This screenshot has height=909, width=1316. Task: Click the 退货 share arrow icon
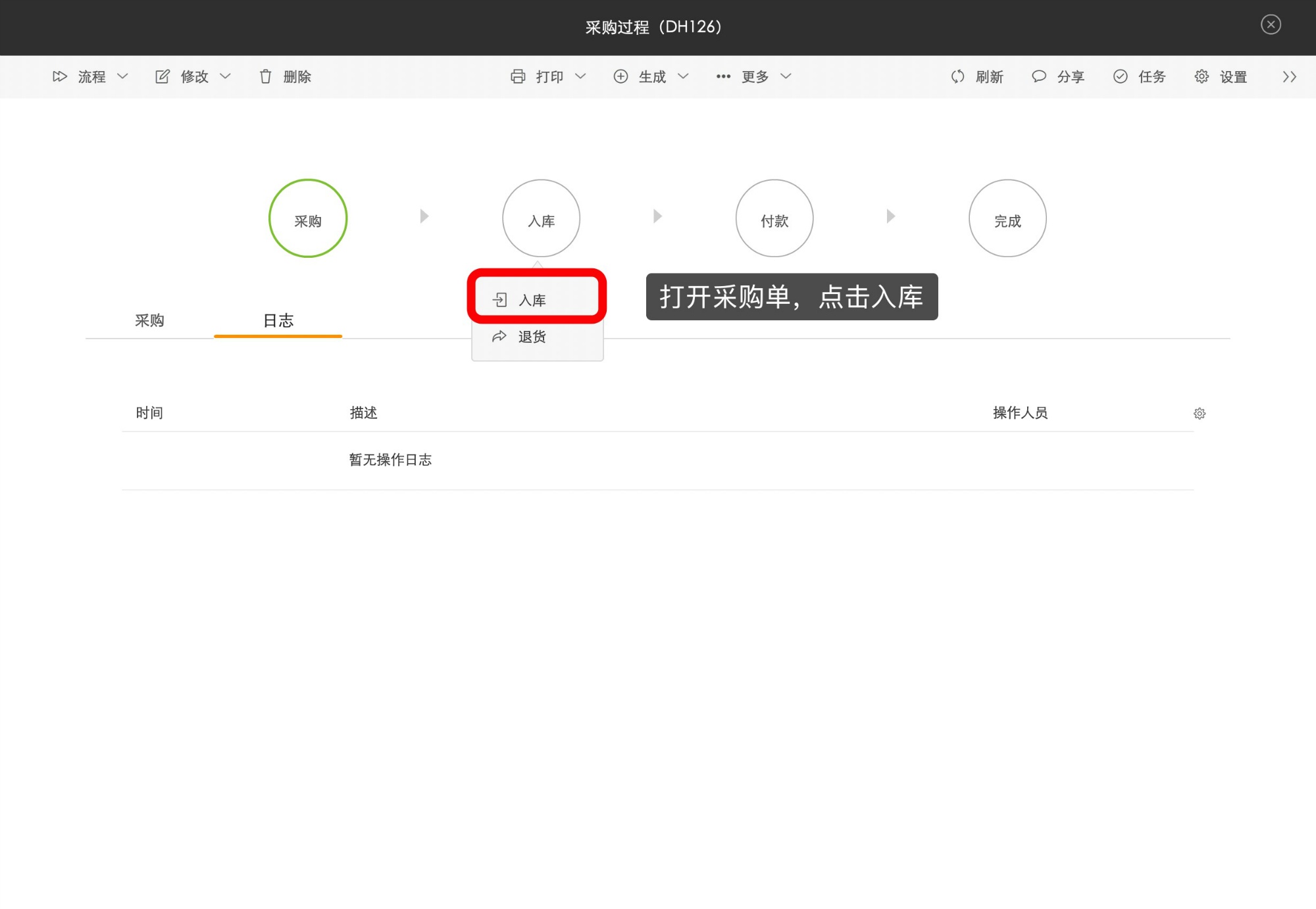click(x=499, y=337)
